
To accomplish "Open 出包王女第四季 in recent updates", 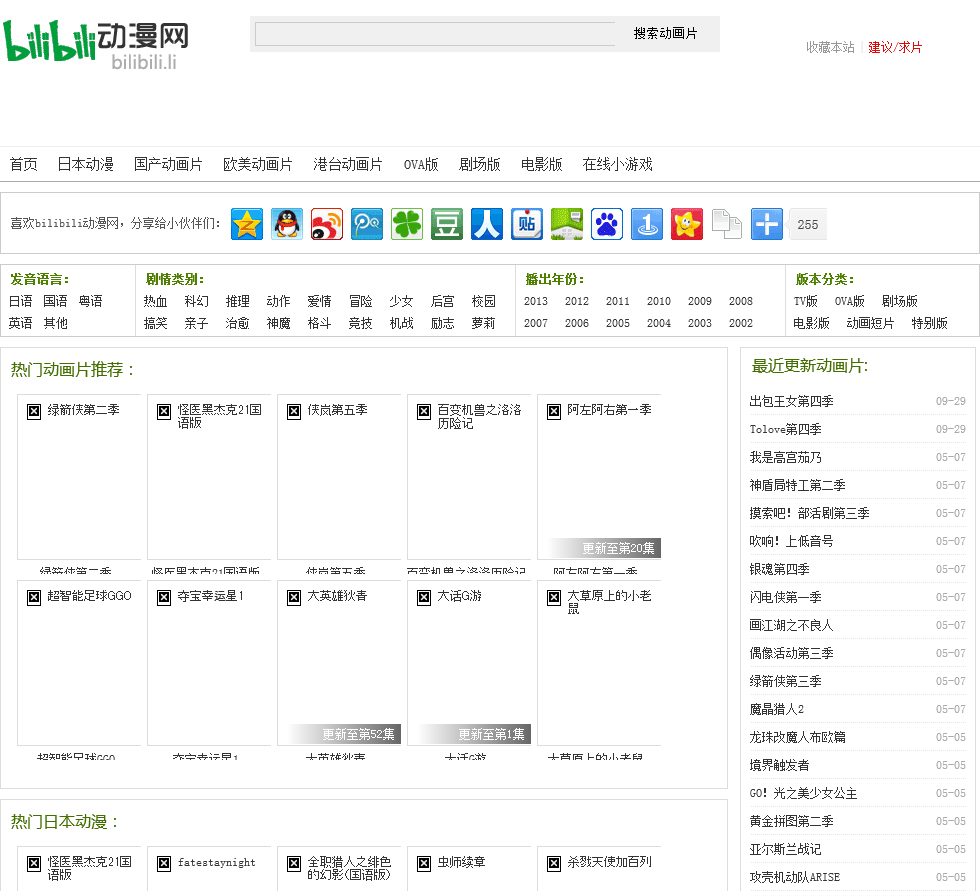I will click(x=791, y=401).
